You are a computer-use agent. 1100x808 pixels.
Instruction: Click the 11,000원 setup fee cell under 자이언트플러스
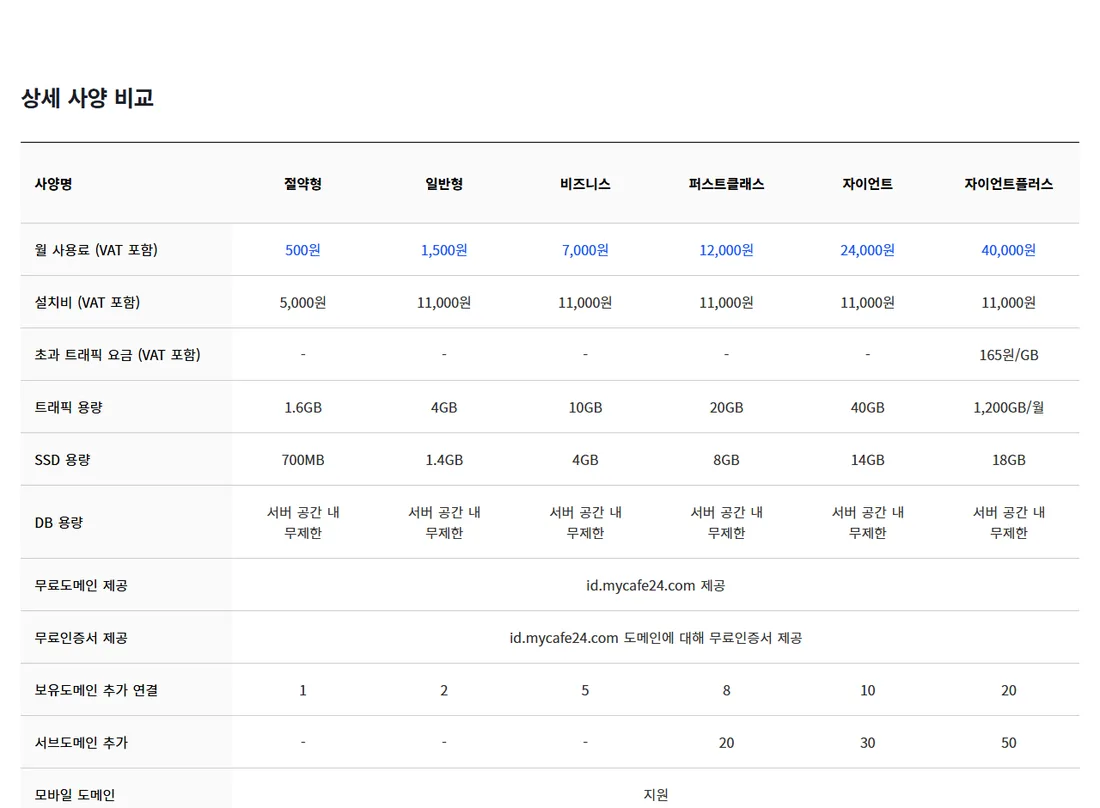(x=1008, y=302)
